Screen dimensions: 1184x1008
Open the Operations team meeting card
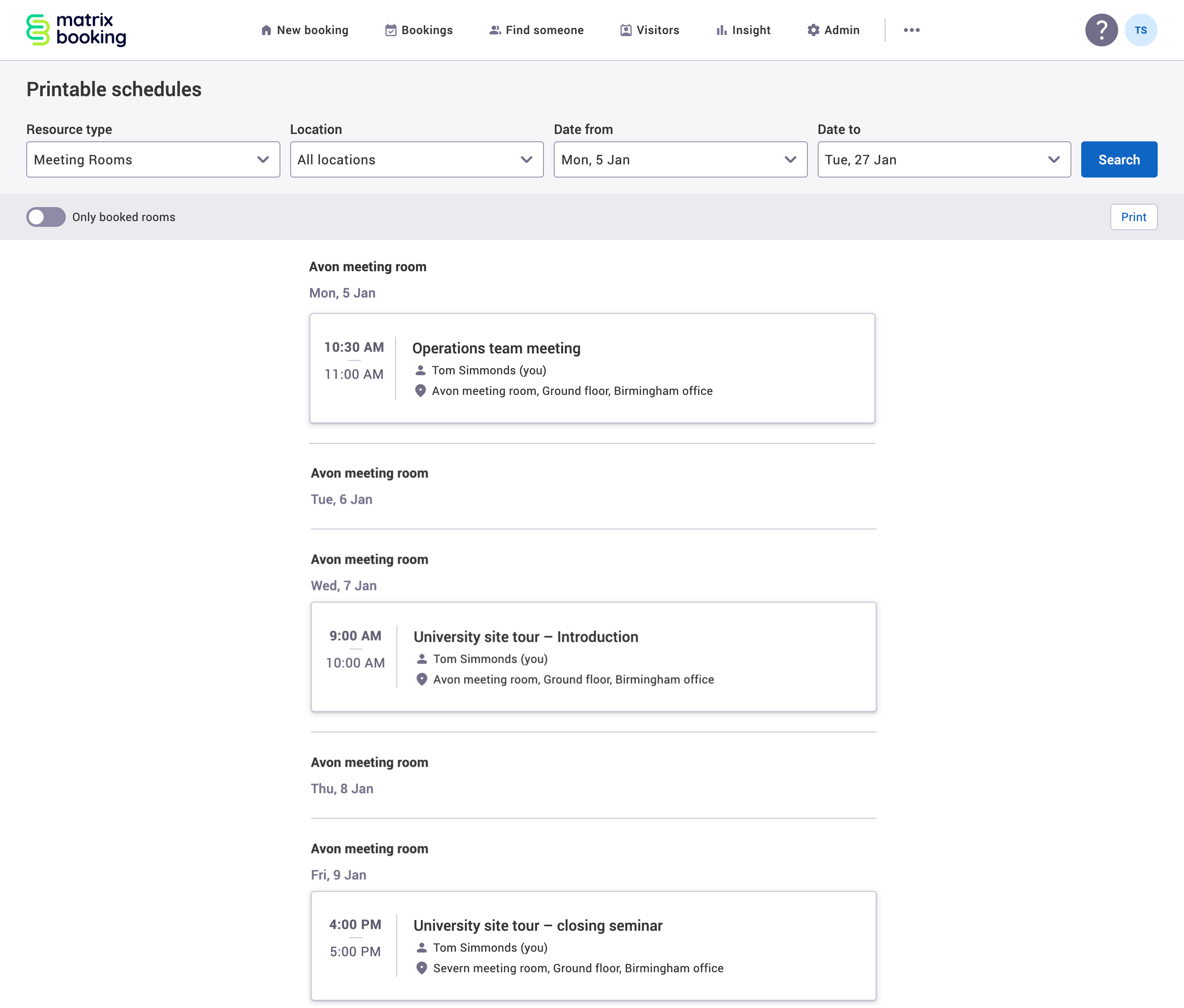pyautogui.click(x=592, y=368)
